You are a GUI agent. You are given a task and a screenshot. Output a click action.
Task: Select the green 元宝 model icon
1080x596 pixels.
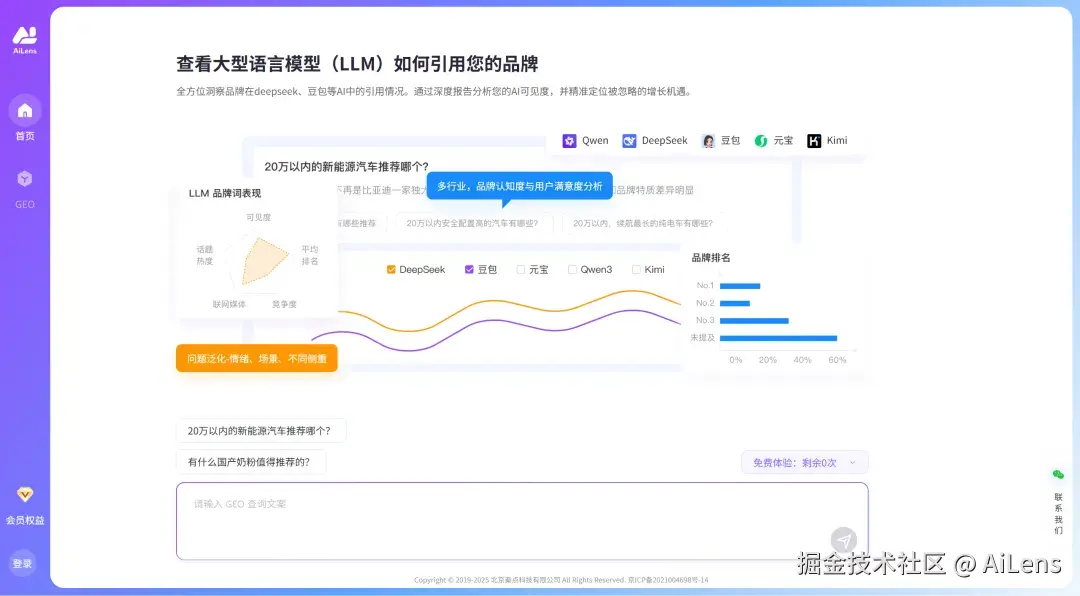click(761, 140)
